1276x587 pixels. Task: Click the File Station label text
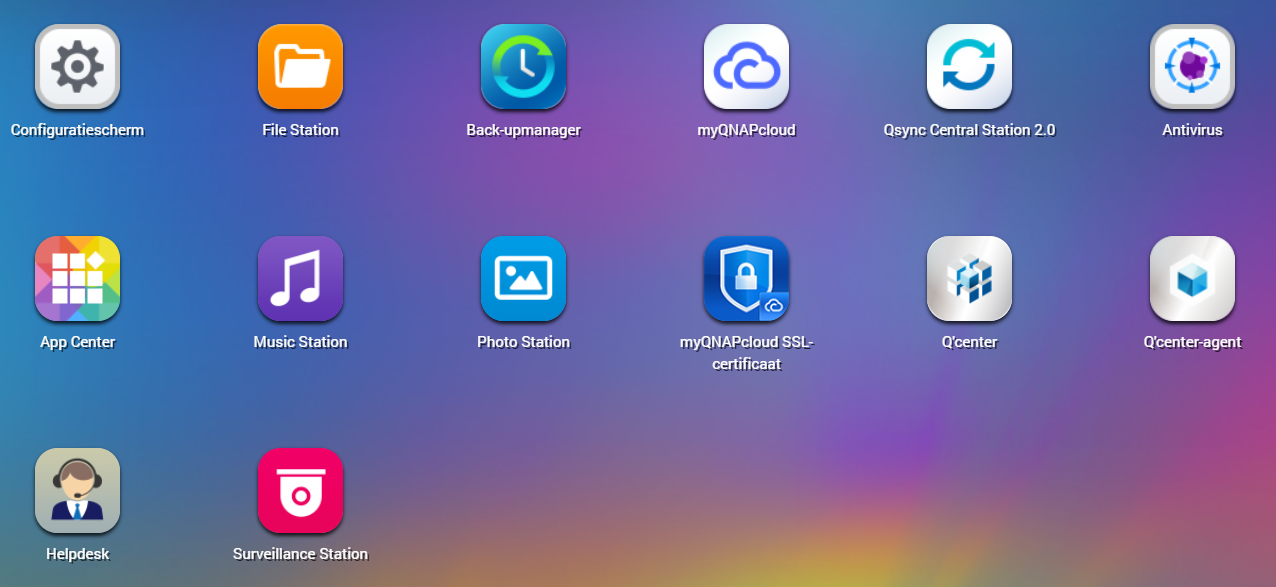coord(300,129)
